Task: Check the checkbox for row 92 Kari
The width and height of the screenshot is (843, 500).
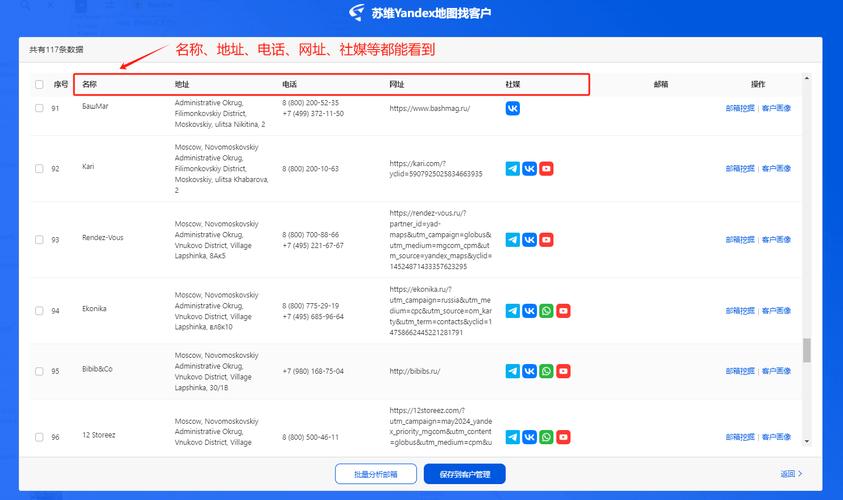Action: pyautogui.click(x=39, y=169)
